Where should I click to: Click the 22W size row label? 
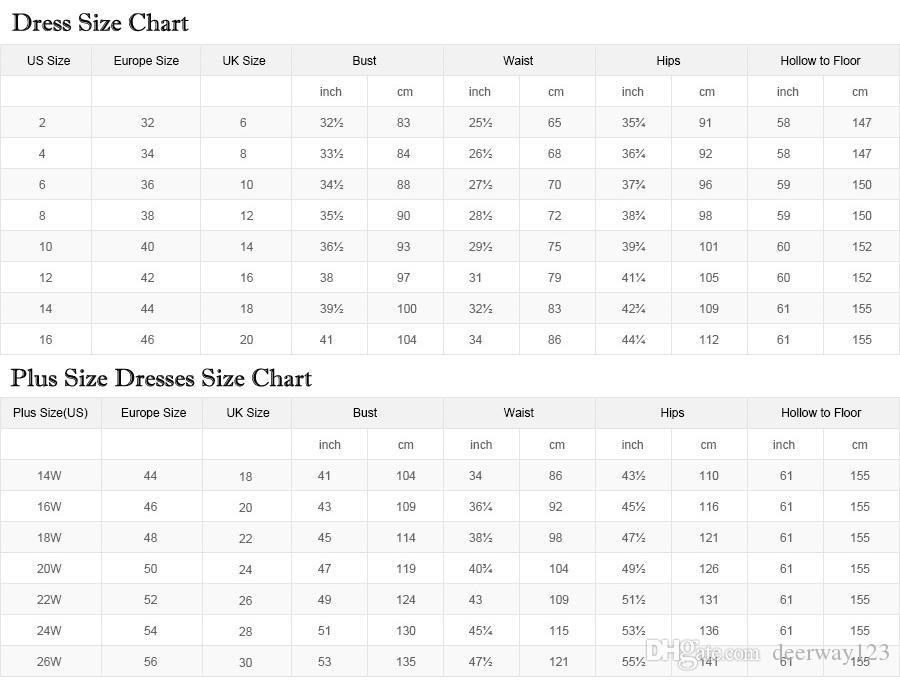[50, 600]
